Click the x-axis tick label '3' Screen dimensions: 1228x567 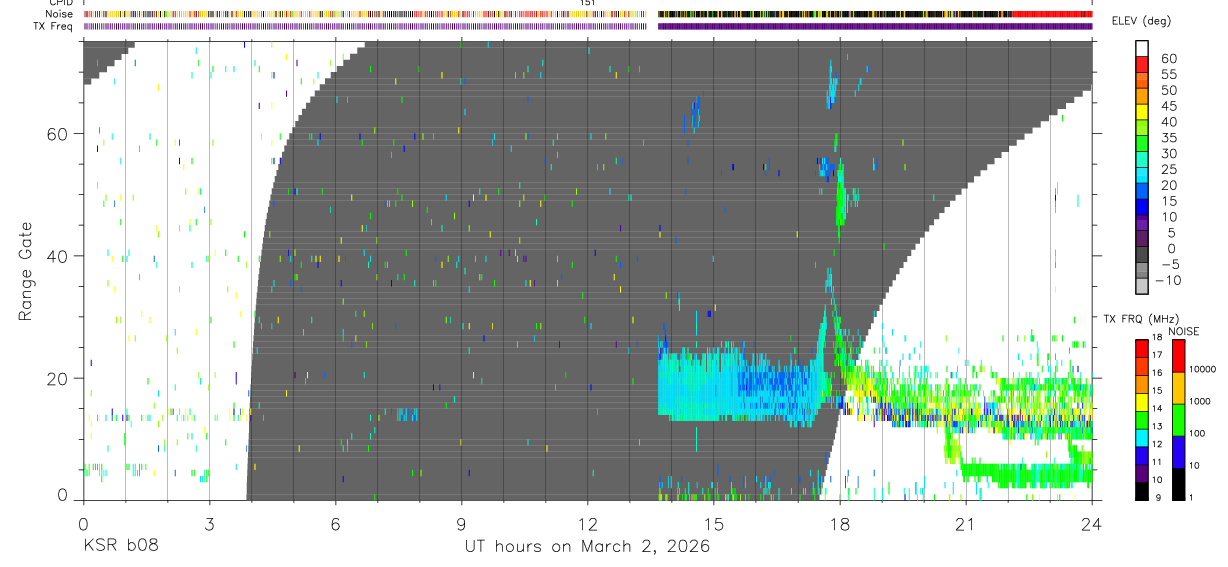[209, 523]
